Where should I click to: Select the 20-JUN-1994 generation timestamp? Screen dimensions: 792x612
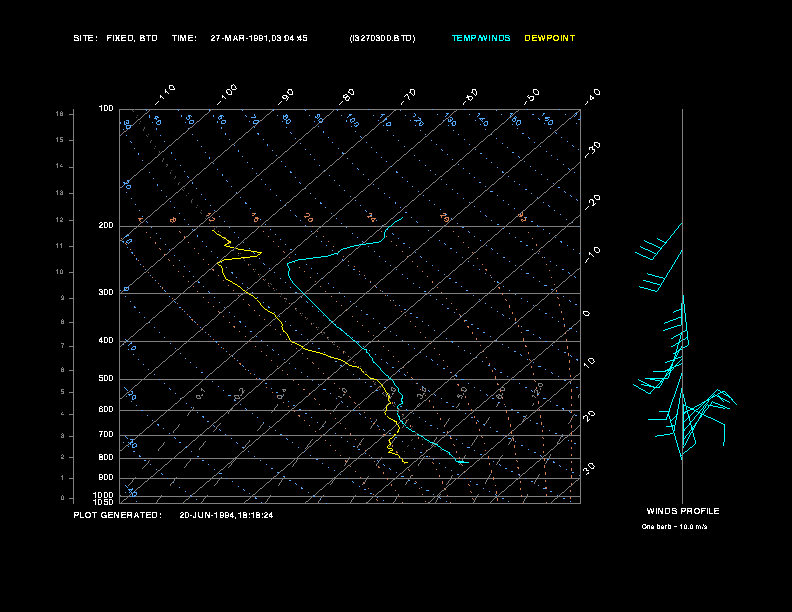point(226,515)
